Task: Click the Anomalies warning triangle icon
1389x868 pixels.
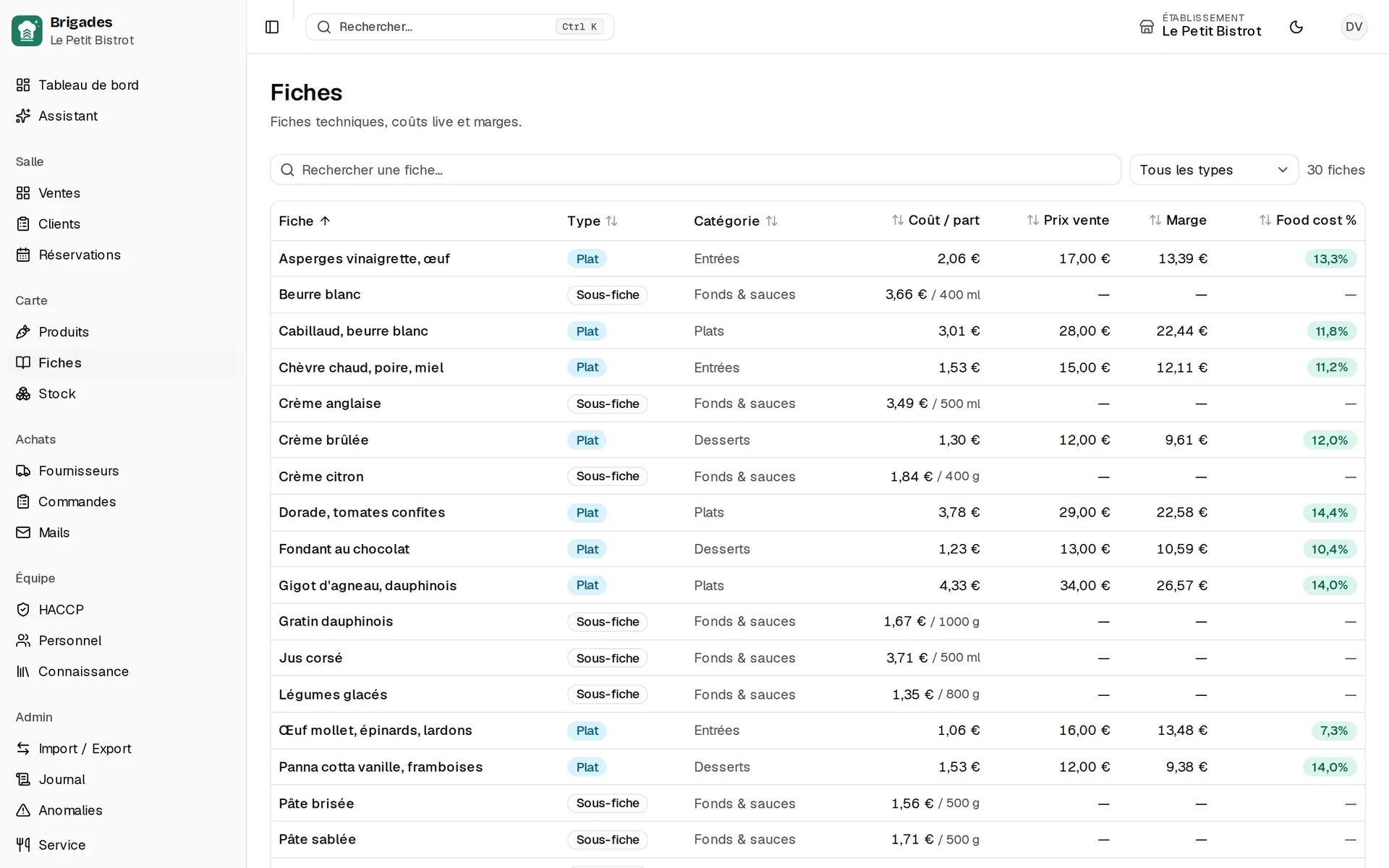Action: pyautogui.click(x=23, y=810)
